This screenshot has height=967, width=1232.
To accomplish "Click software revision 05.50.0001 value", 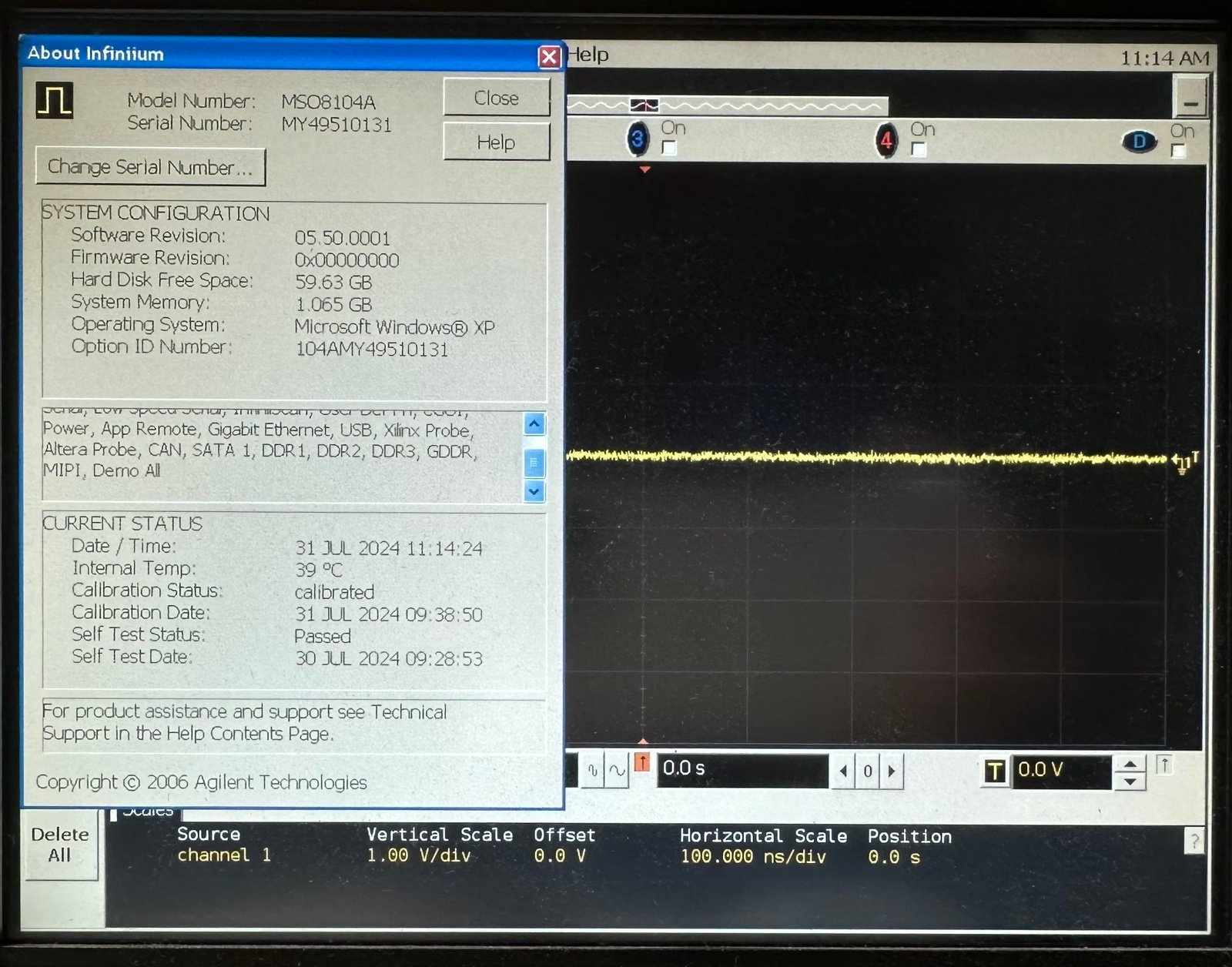I will point(343,238).
